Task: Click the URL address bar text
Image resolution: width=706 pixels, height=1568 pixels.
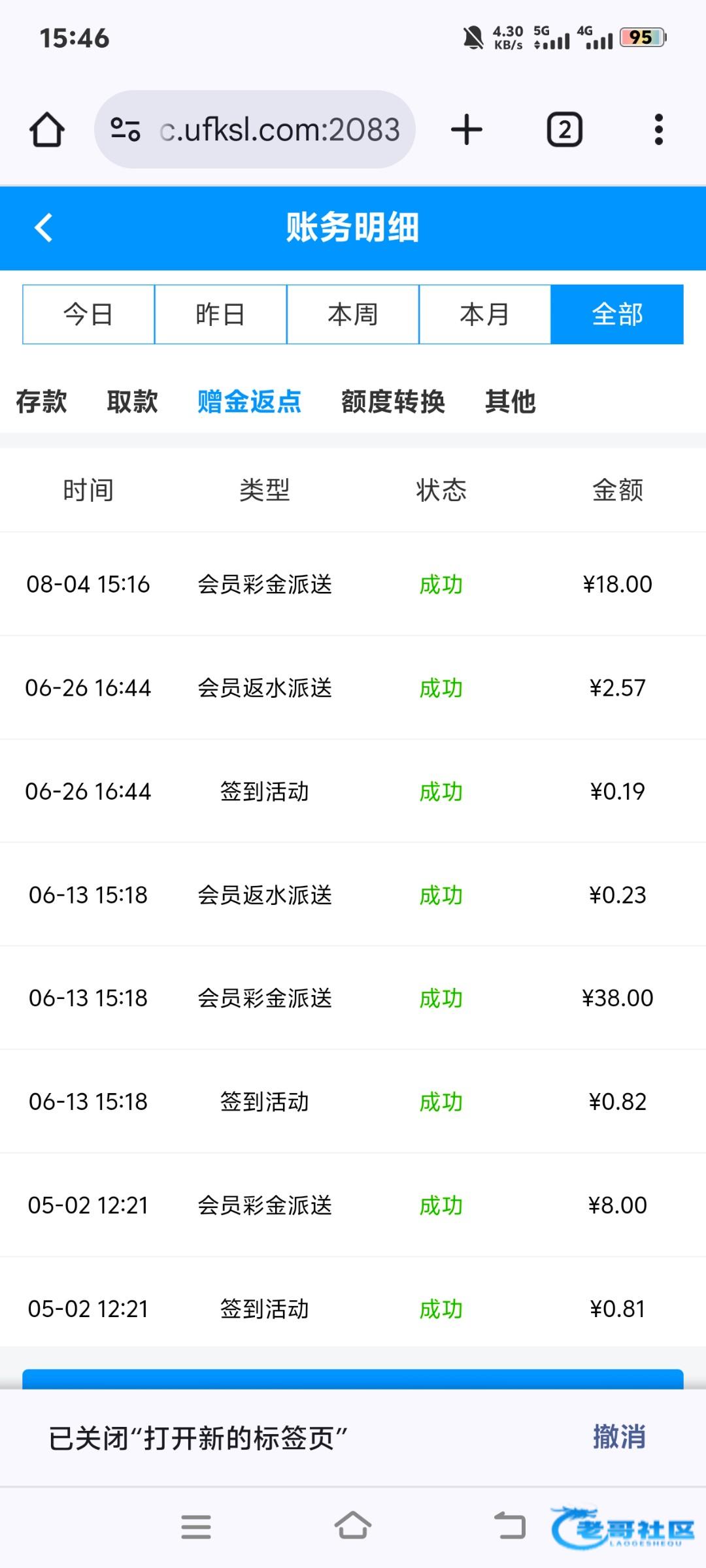Action: point(280,129)
